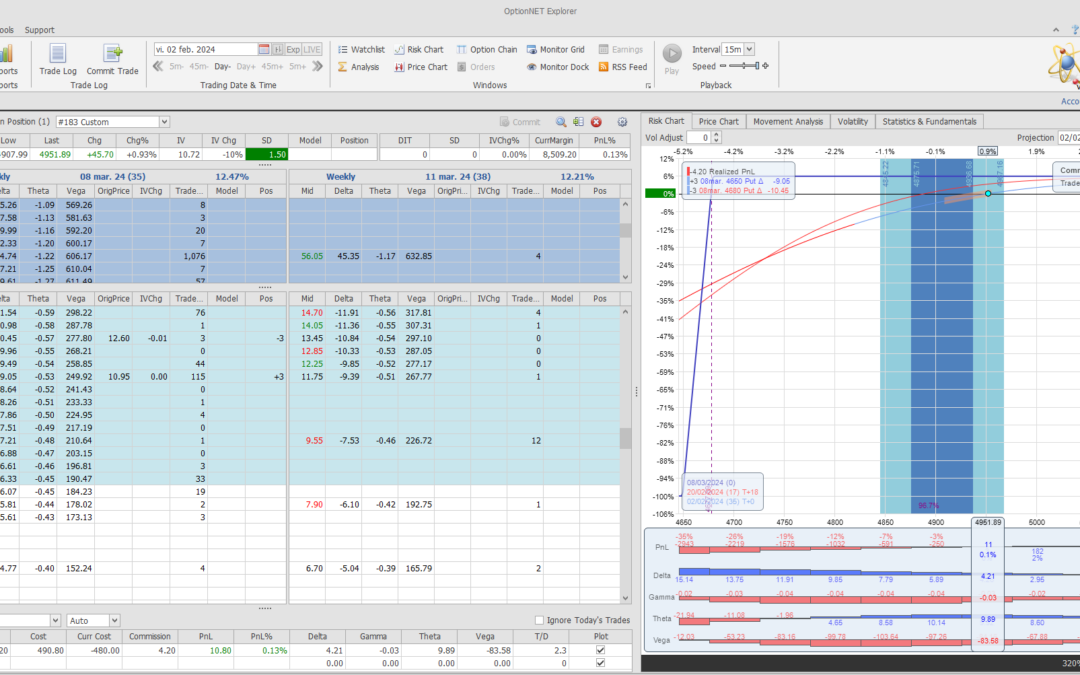Click the upper calls grid vertical scrollbar

point(625,240)
